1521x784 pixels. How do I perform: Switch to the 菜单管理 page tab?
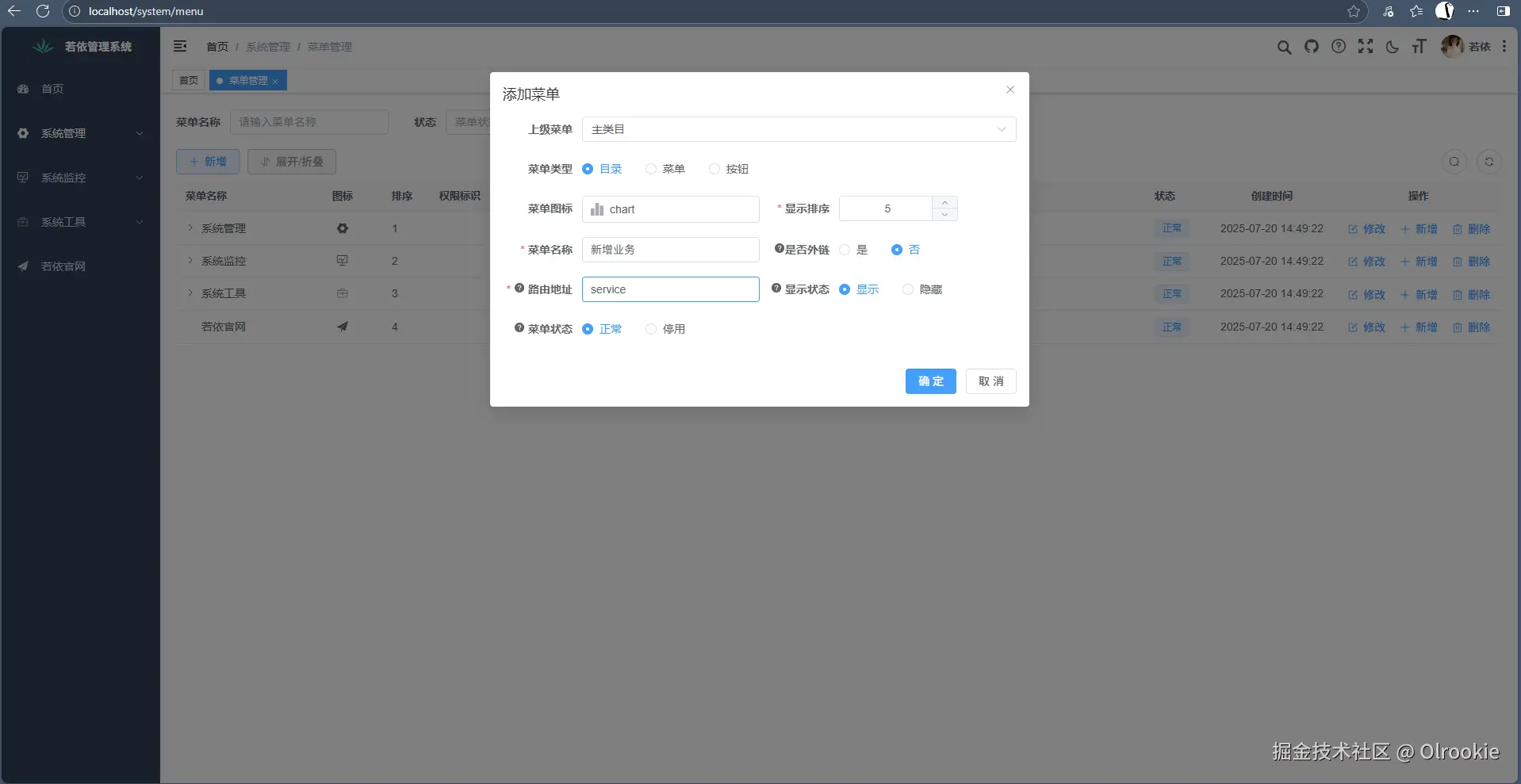coord(247,80)
